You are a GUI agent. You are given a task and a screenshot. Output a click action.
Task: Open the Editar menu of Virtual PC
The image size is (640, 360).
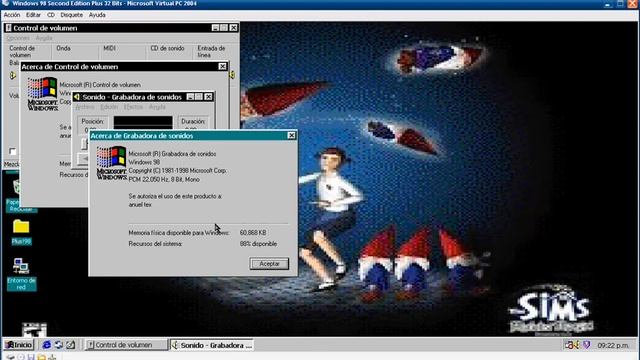[x=33, y=15]
